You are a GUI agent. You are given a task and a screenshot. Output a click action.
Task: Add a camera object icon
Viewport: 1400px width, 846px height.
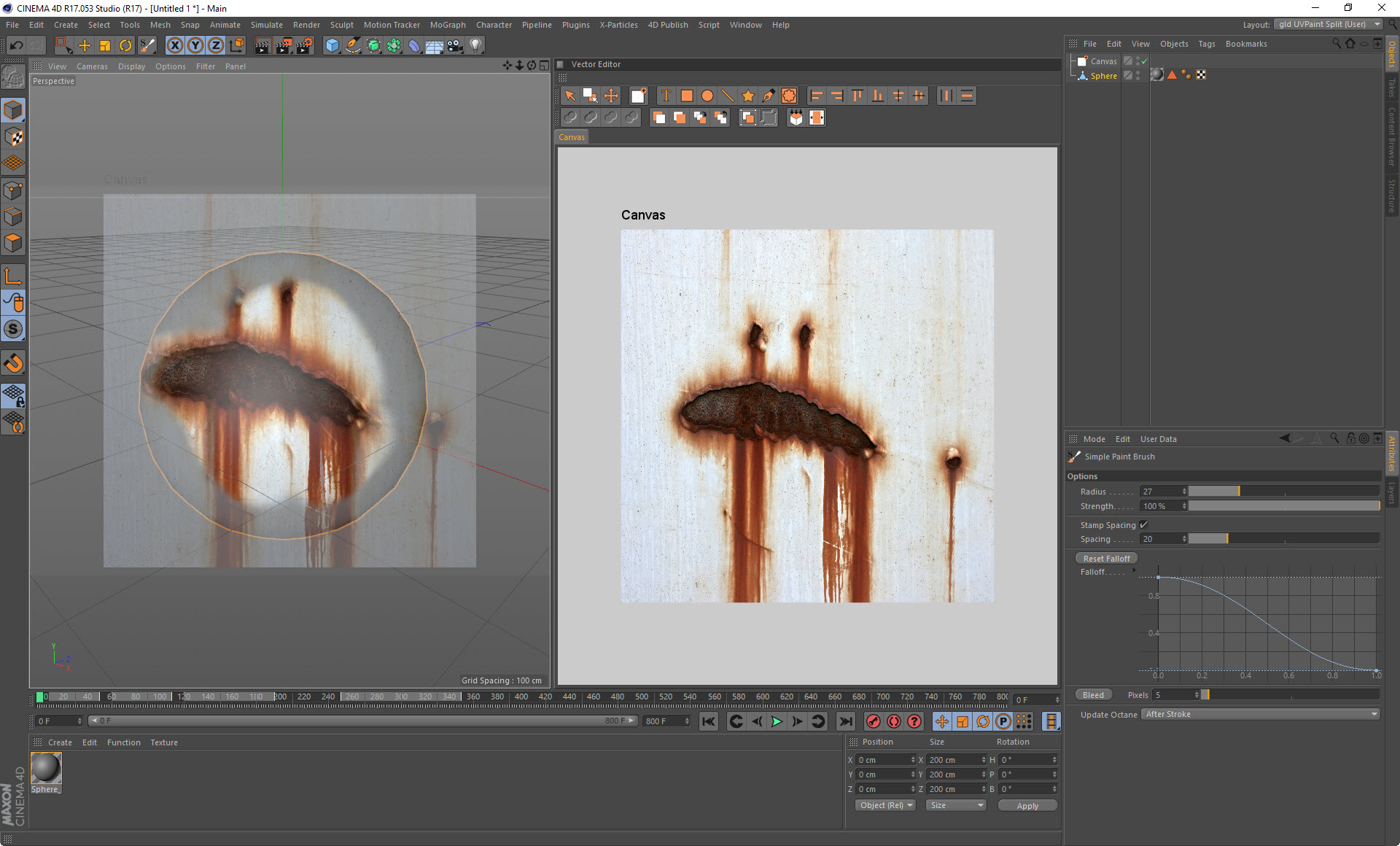(455, 45)
